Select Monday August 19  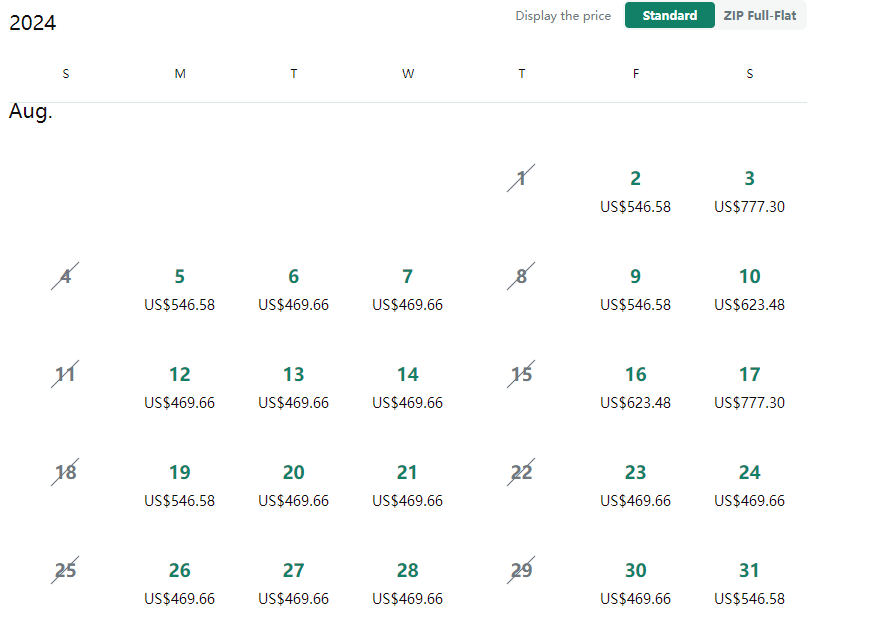click(x=179, y=485)
